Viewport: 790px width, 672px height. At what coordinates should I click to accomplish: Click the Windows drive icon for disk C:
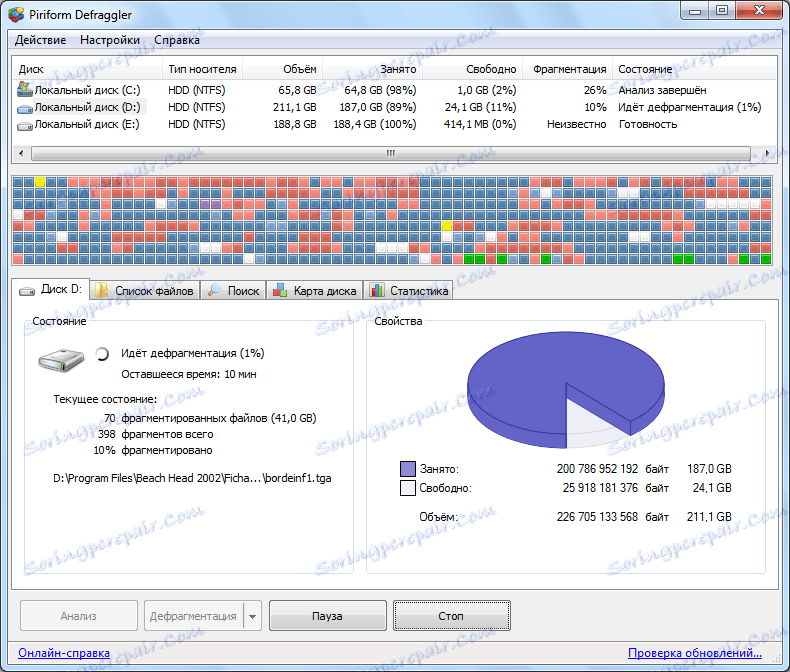click(x=25, y=89)
